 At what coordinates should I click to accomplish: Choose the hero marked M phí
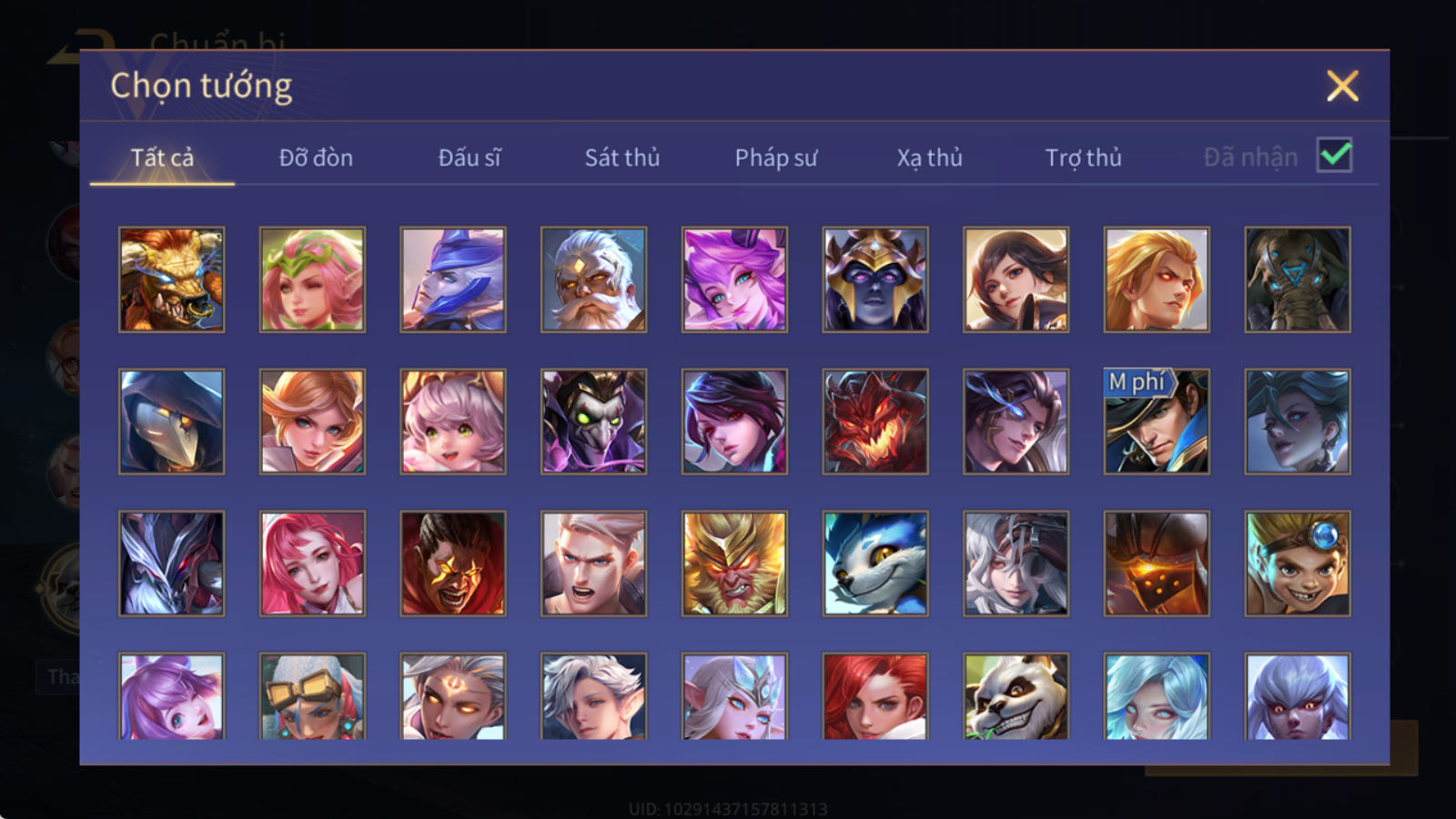click(x=1157, y=421)
